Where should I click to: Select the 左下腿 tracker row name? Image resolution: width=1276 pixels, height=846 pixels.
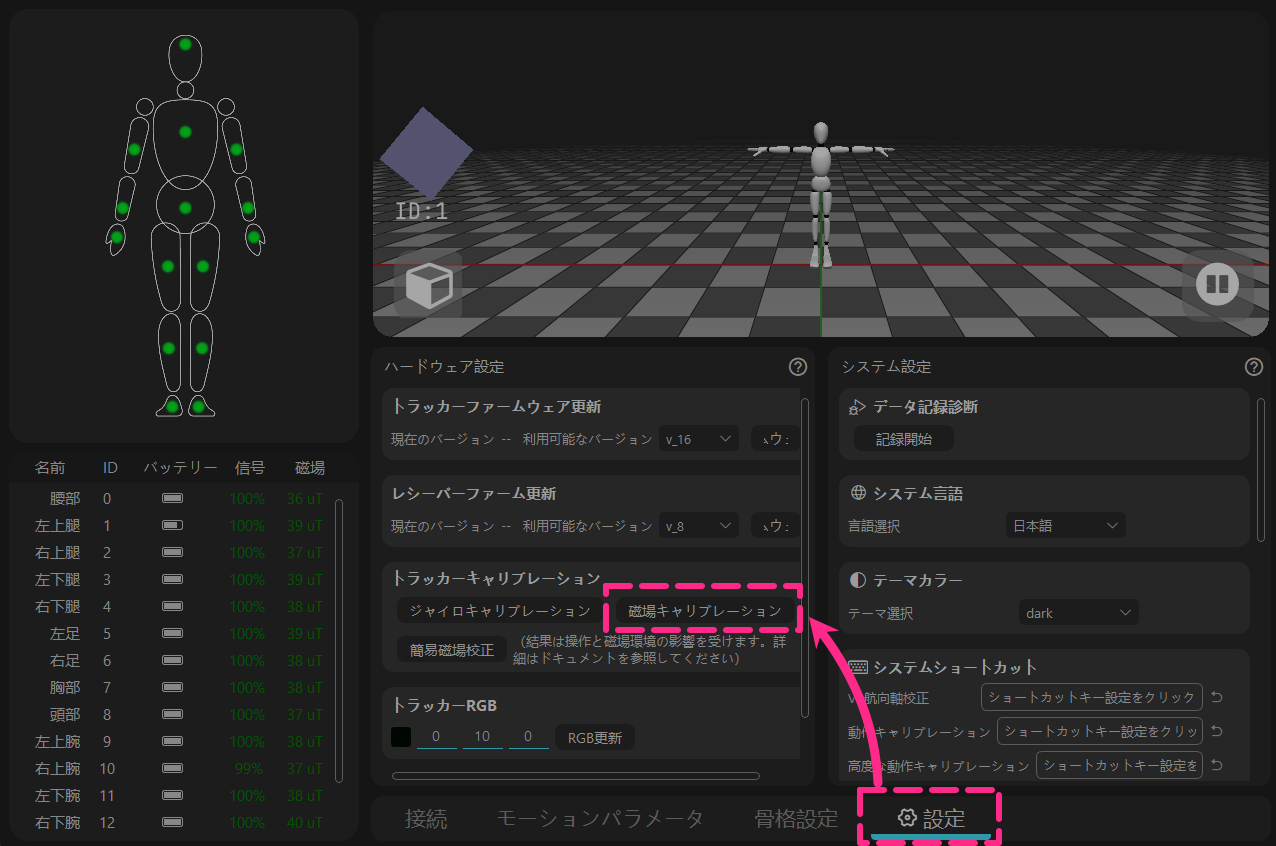pyautogui.click(x=58, y=579)
